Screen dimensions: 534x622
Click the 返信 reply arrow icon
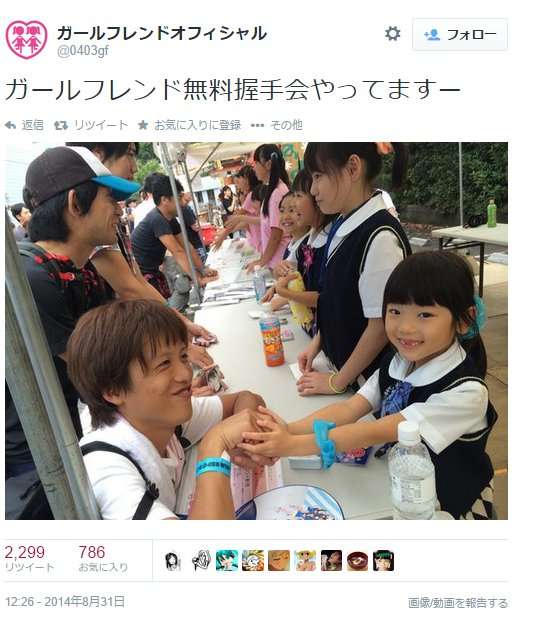[10, 126]
